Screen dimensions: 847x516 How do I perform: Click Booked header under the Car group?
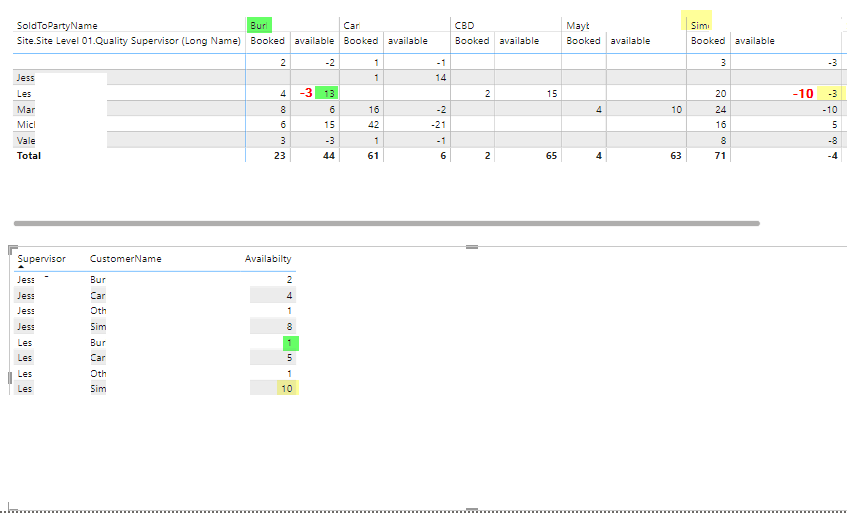pyautogui.click(x=361, y=41)
